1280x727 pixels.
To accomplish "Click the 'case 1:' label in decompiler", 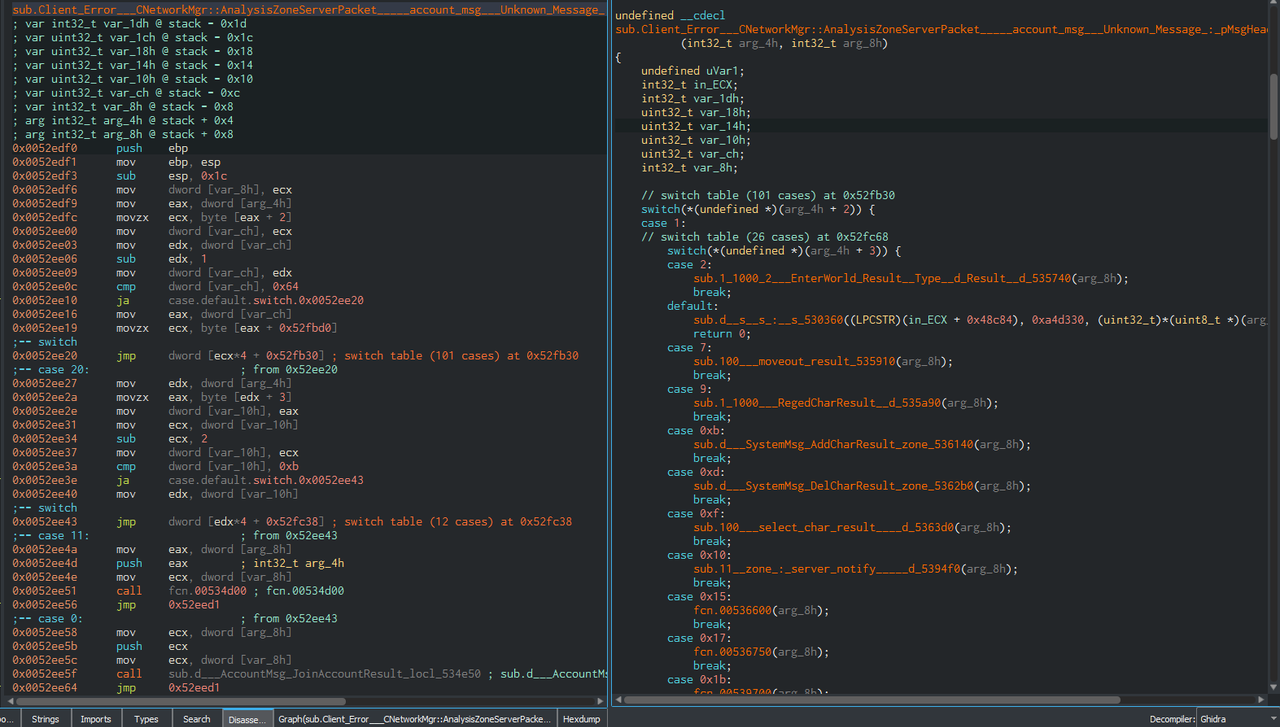I will 664,223.
